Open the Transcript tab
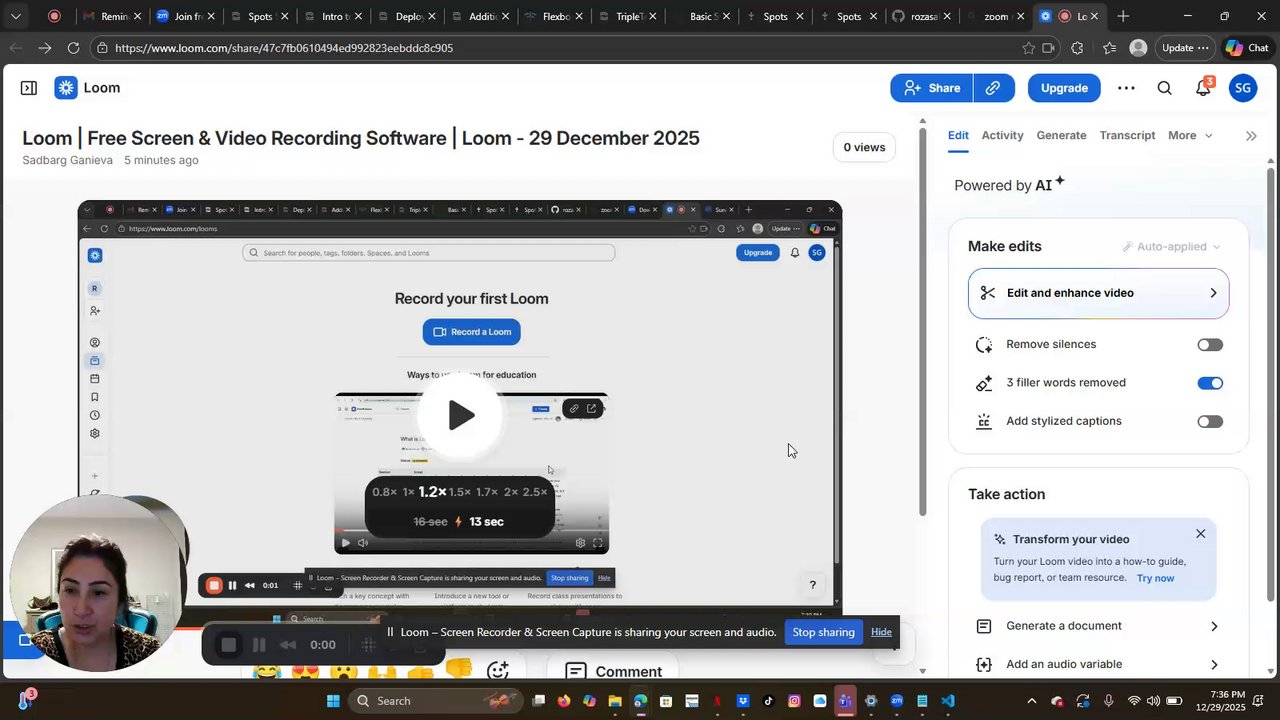1280x720 pixels. coord(1127,136)
